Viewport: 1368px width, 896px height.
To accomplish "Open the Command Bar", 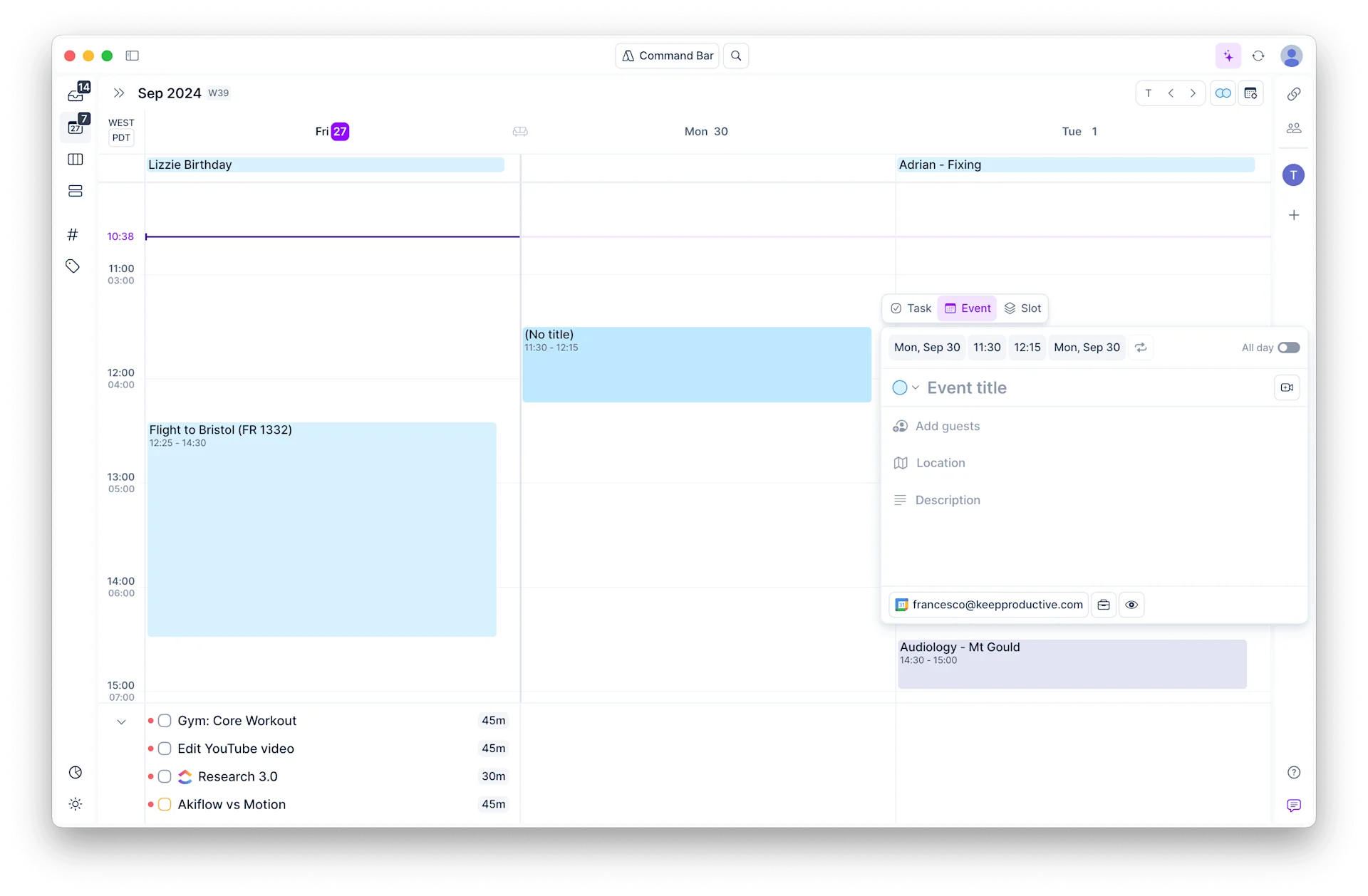I will click(667, 55).
